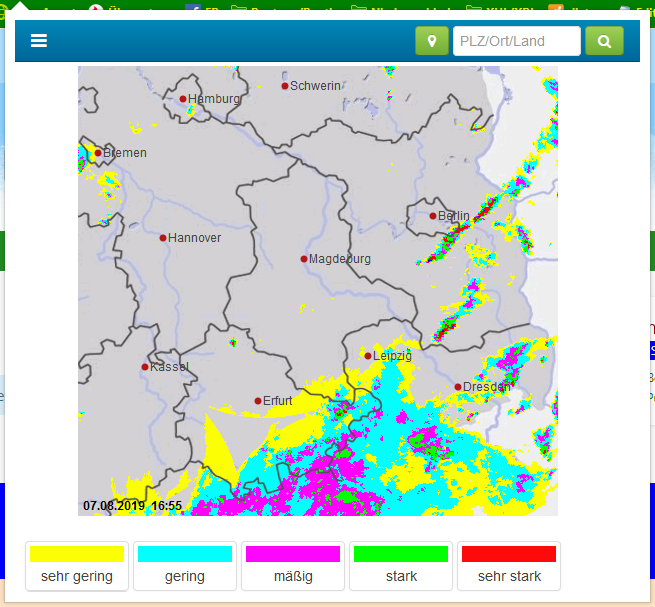
Task: Open the hamburger menu
Action: [39, 41]
